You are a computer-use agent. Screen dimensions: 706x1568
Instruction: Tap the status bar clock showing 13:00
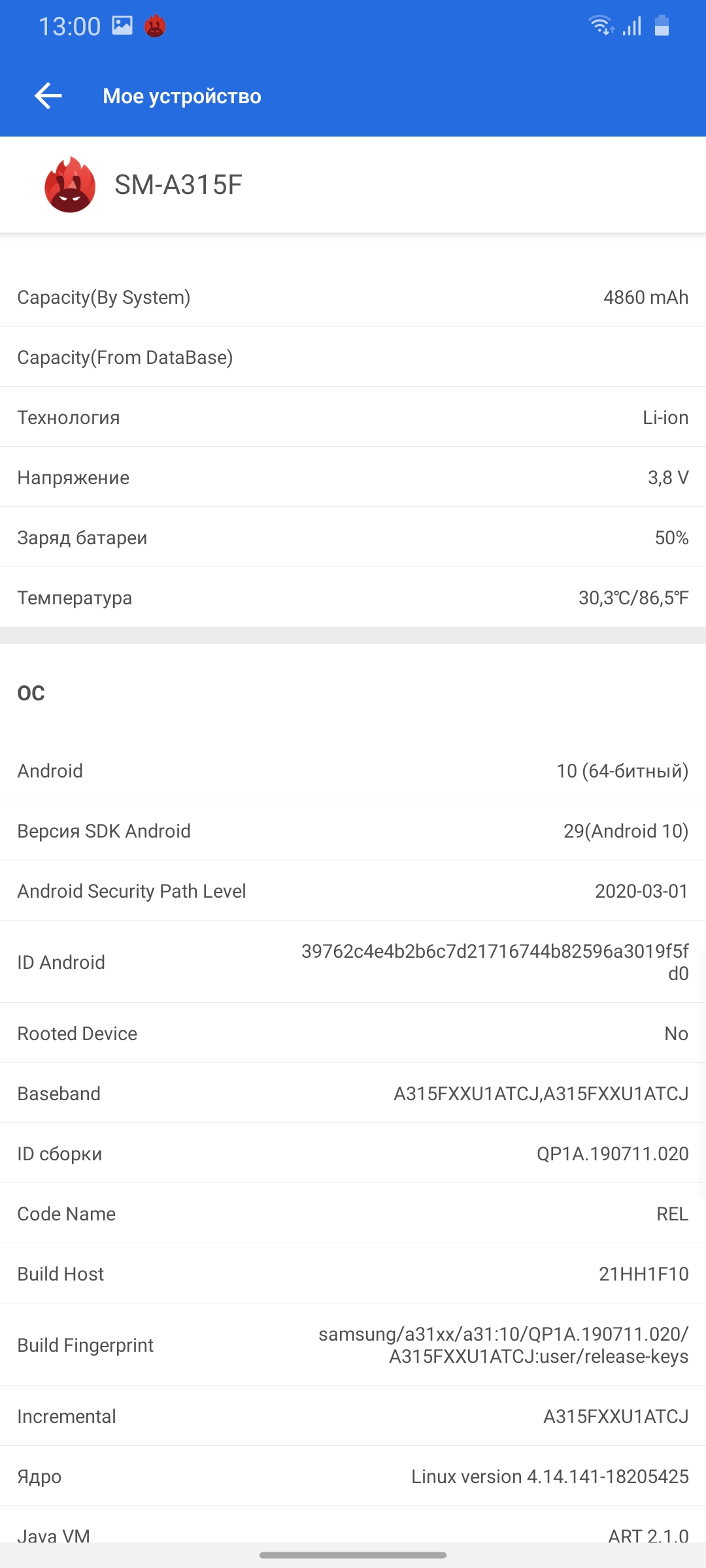pos(69,26)
